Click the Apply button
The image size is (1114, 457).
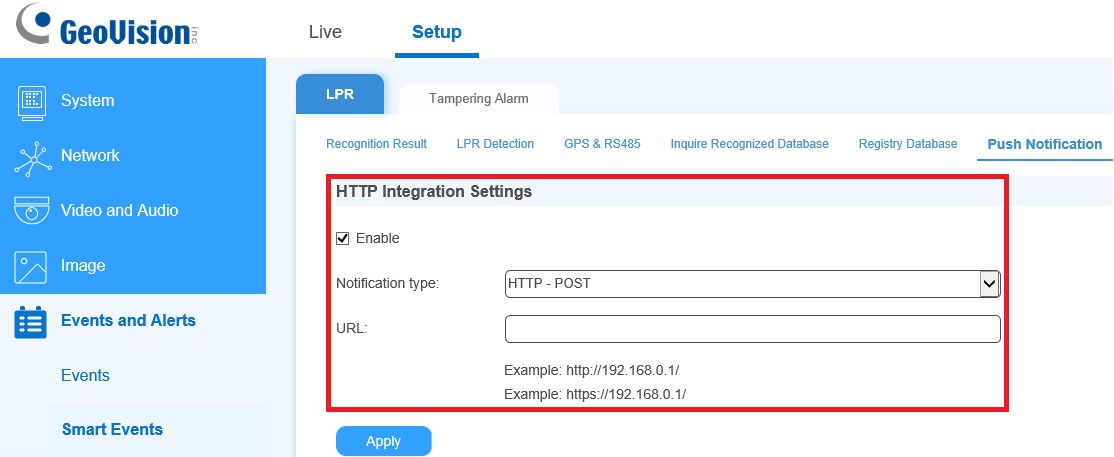coord(384,441)
